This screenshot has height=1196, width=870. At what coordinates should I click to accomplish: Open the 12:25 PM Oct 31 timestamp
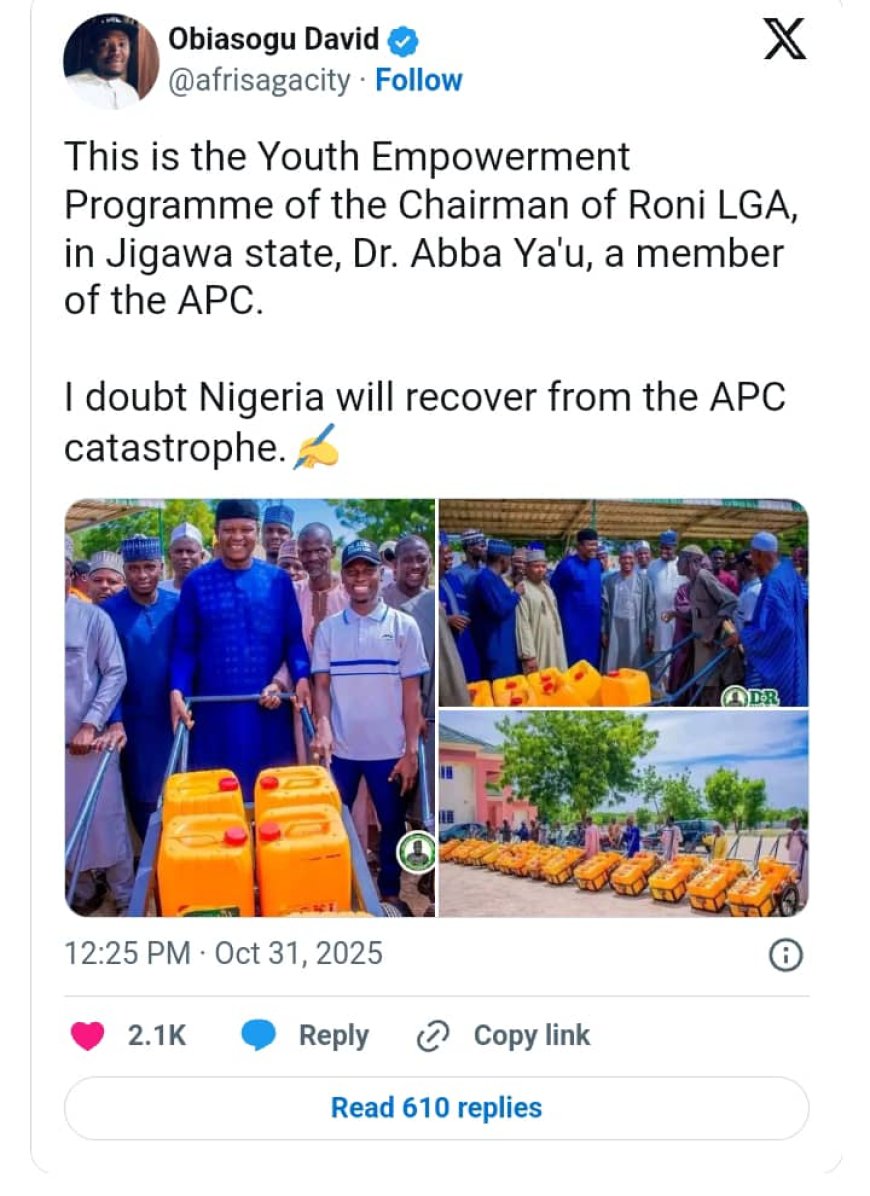[x=223, y=953]
